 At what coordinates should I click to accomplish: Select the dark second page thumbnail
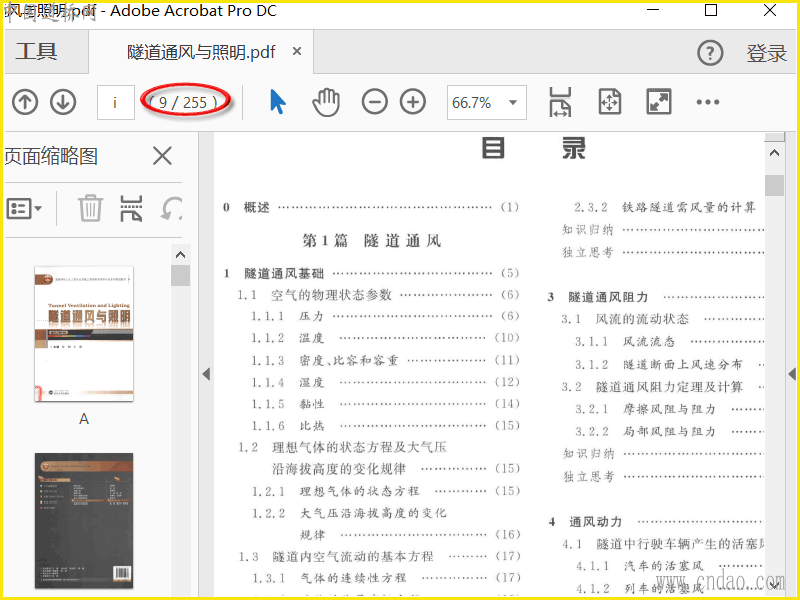(84, 520)
